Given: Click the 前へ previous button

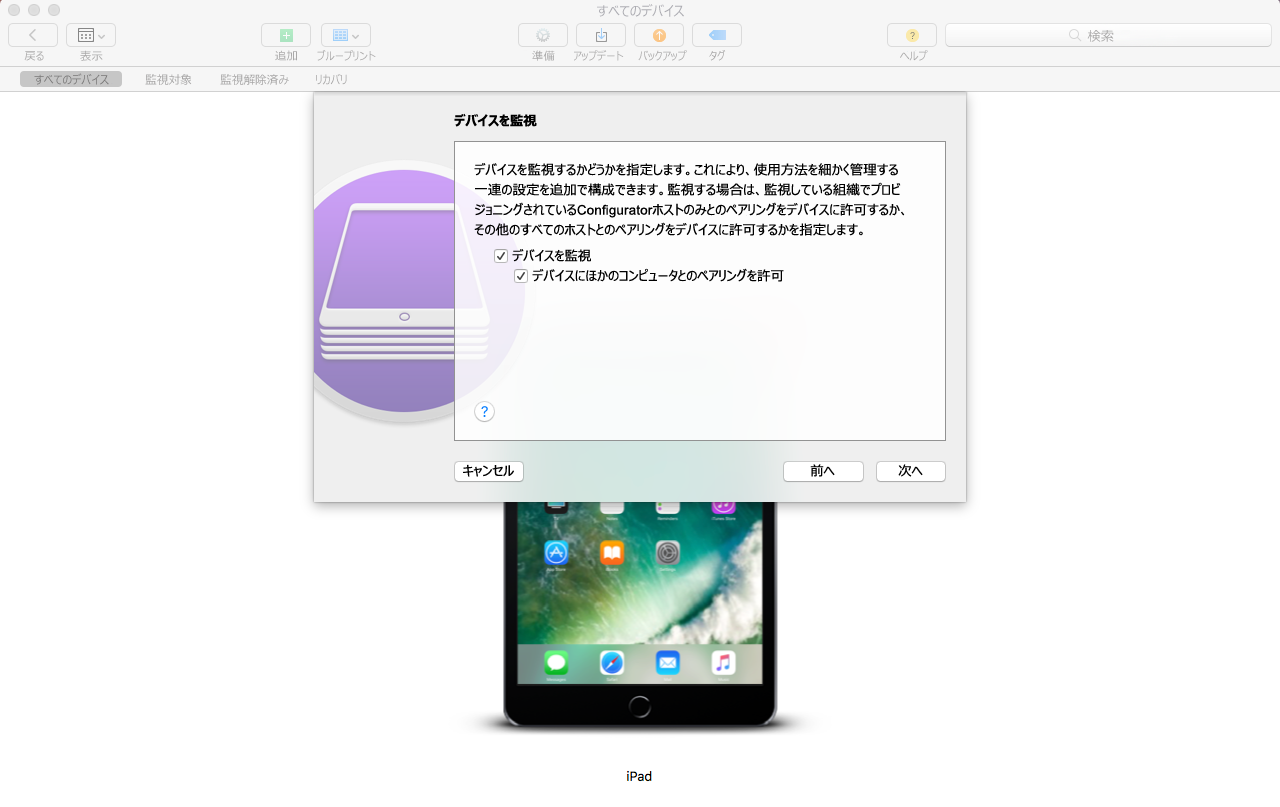Looking at the screenshot, I should click(x=823, y=471).
